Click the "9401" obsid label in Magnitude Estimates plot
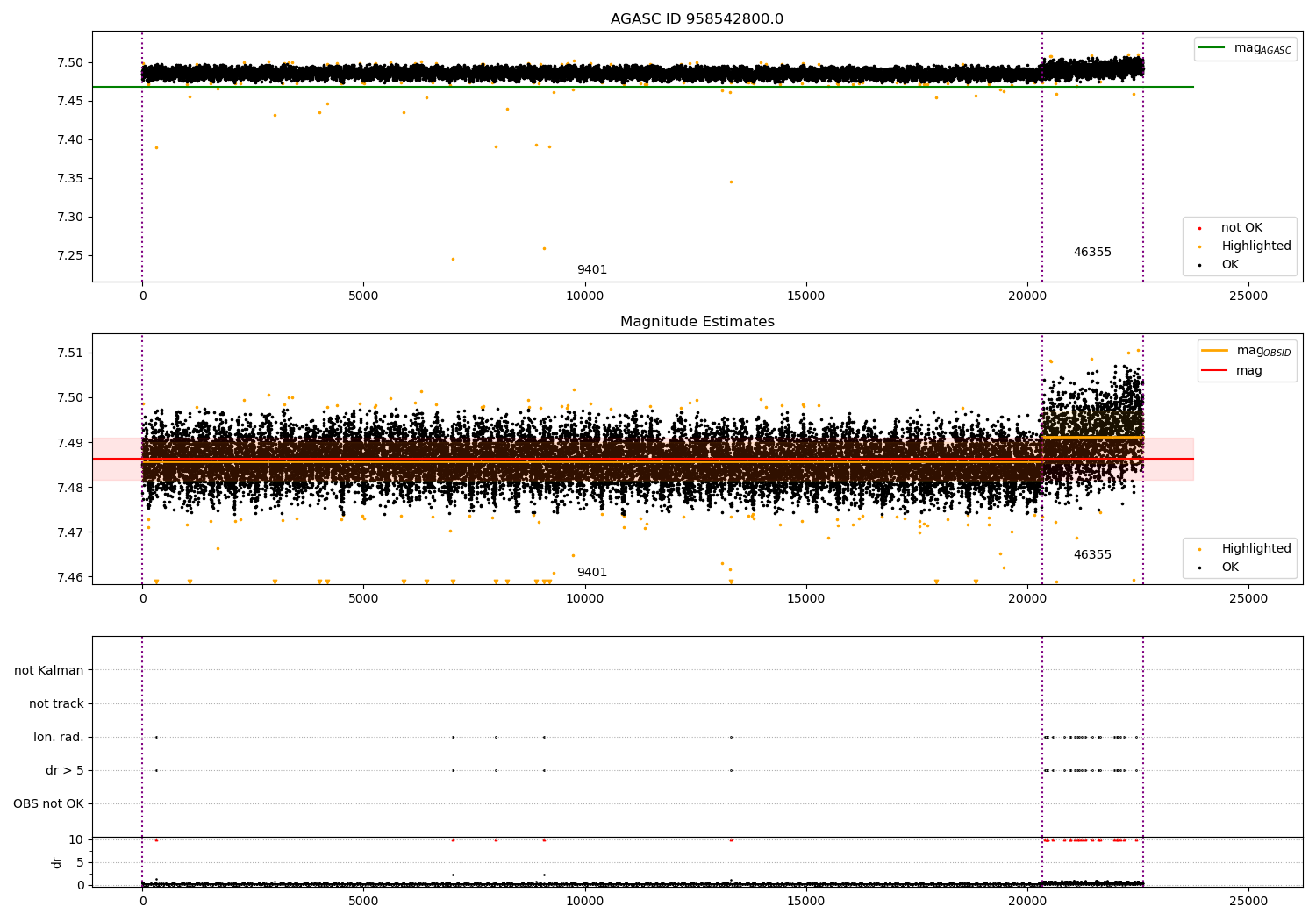The width and height of the screenshot is (1316, 921). (591, 573)
